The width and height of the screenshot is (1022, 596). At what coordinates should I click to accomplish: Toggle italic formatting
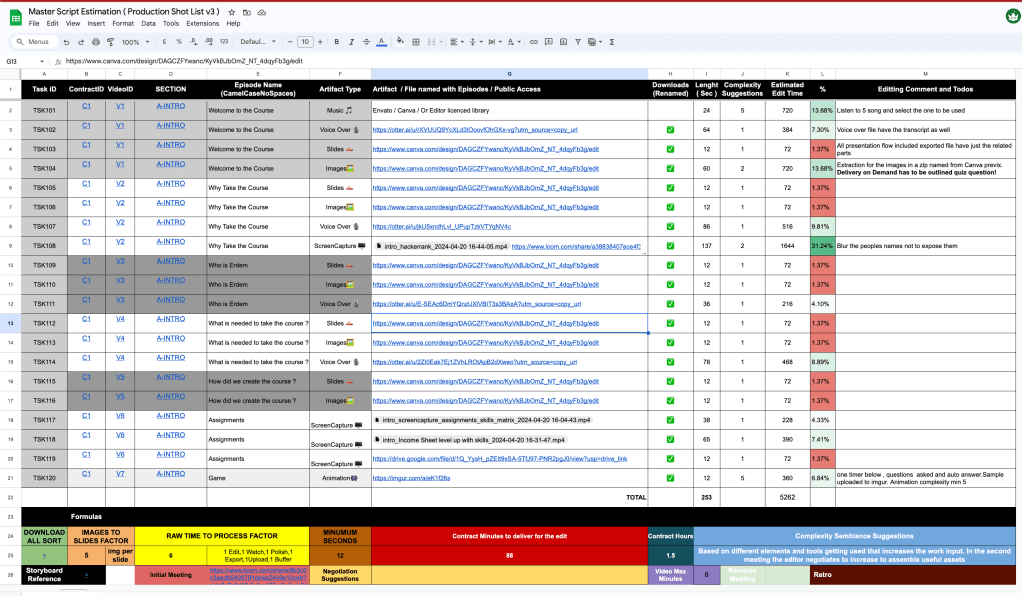coord(351,42)
